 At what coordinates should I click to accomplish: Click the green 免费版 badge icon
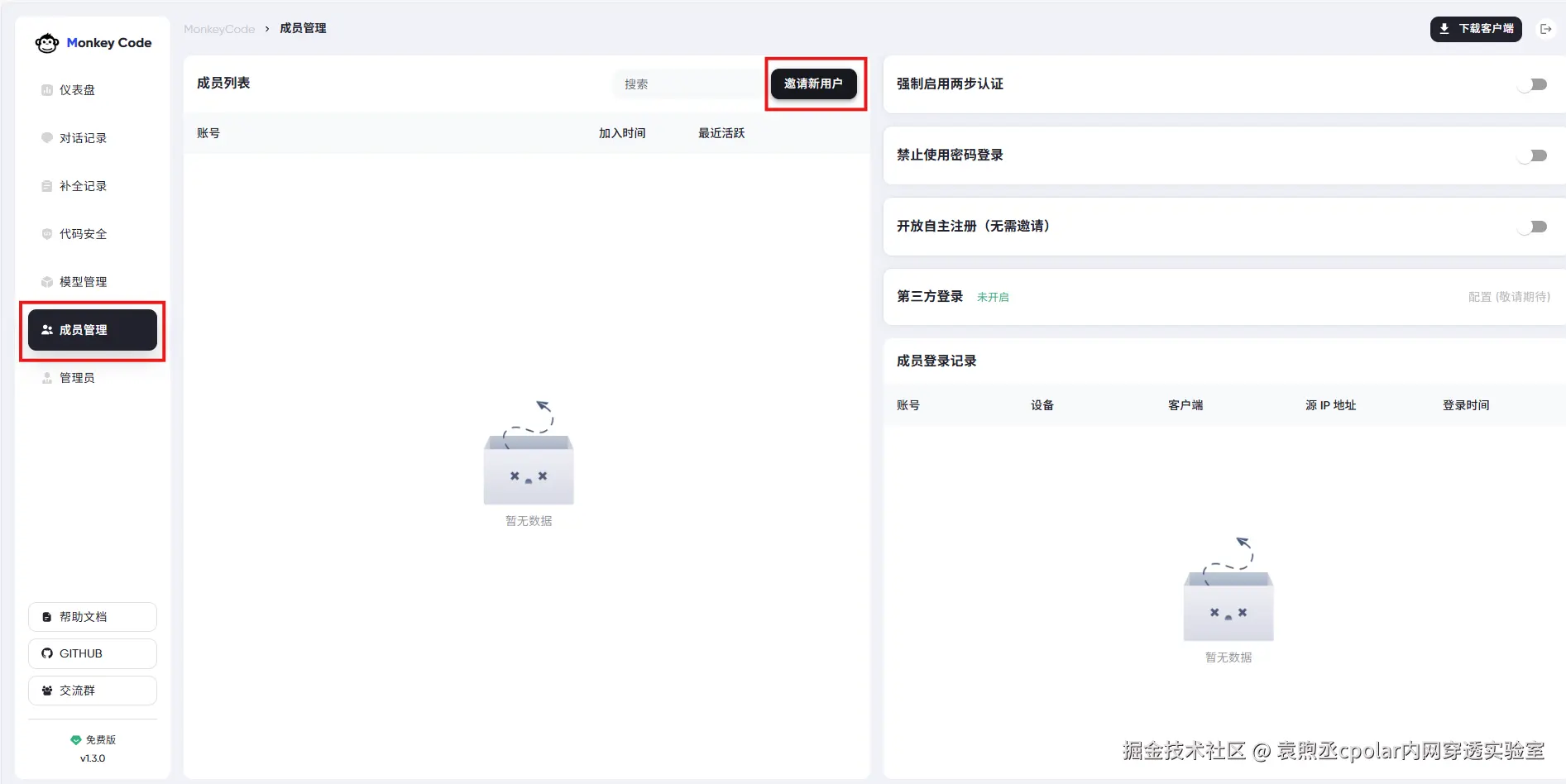click(x=76, y=740)
